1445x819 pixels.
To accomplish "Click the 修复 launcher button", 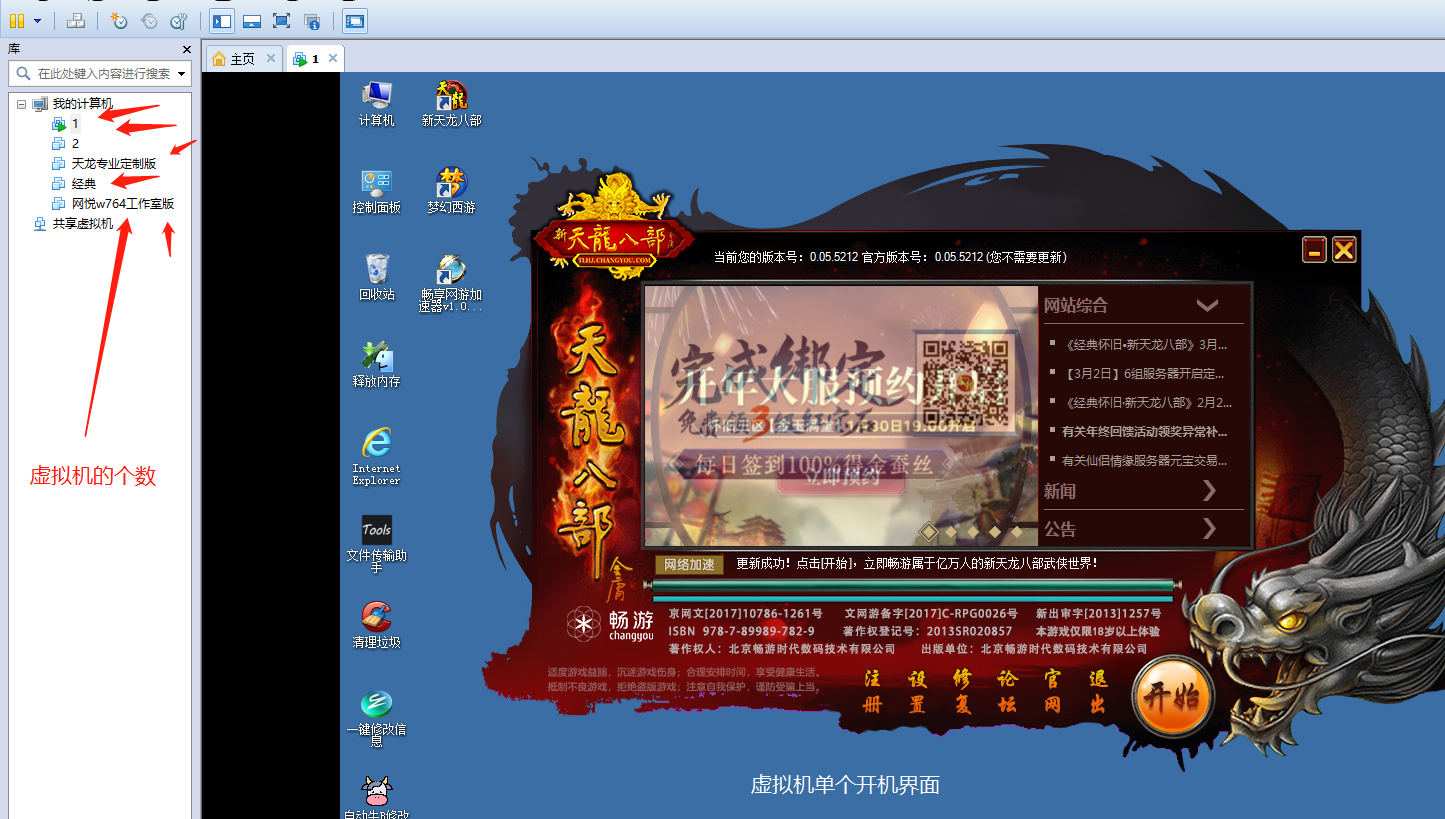I will (962, 691).
